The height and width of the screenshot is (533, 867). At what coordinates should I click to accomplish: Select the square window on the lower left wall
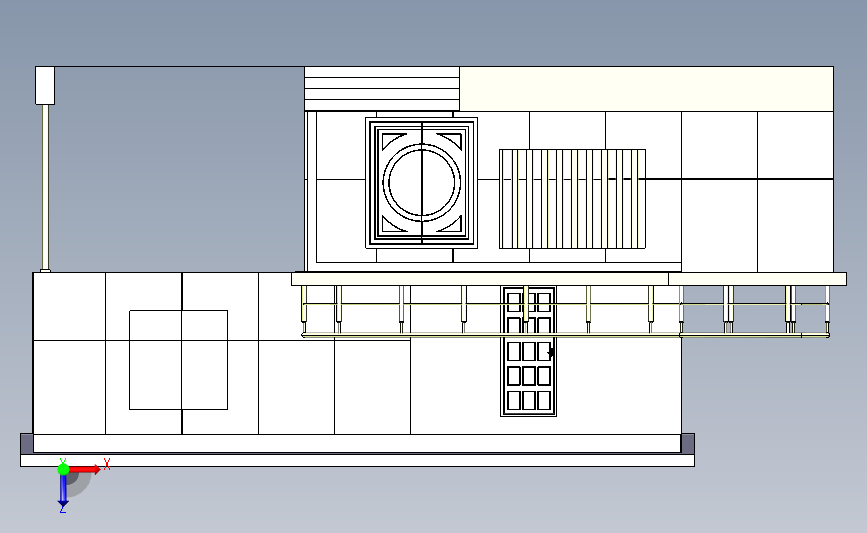(179, 360)
